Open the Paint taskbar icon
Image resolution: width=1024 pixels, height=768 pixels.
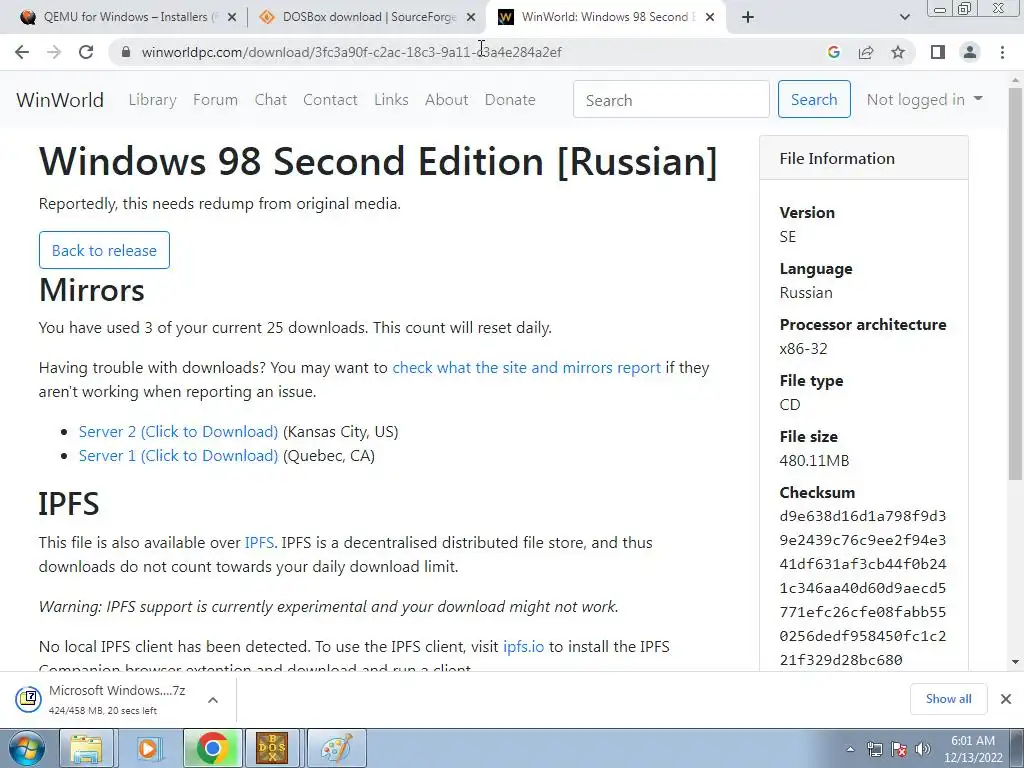pos(336,748)
